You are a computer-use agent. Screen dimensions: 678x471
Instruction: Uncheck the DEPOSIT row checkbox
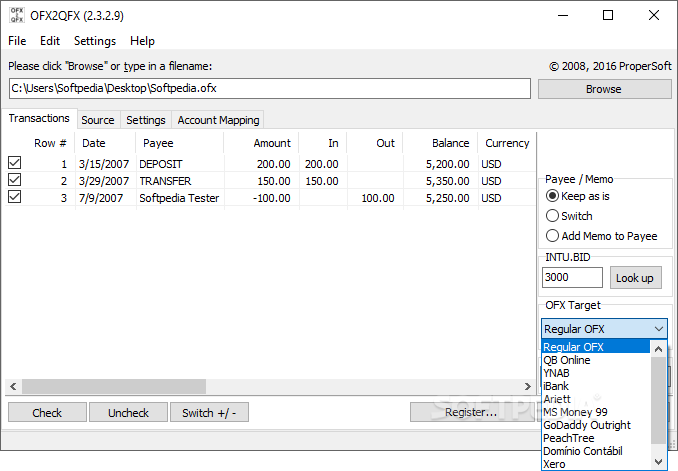(x=15, y=163)
